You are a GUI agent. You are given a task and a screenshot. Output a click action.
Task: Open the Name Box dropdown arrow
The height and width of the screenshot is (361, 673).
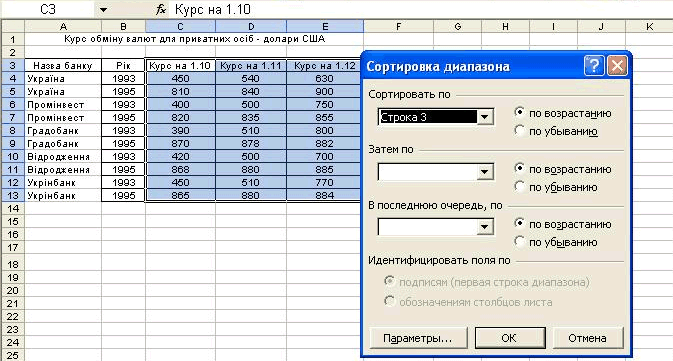coord(103,9)
